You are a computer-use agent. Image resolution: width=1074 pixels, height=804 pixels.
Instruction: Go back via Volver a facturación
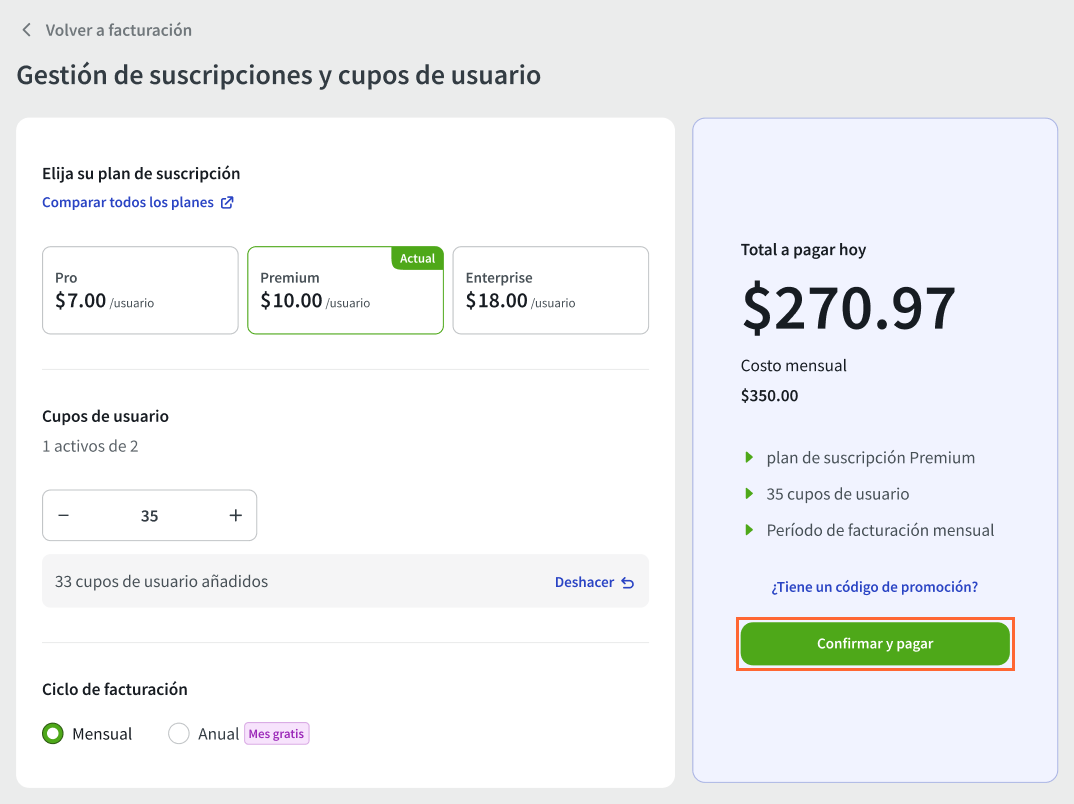click(118, 30)
